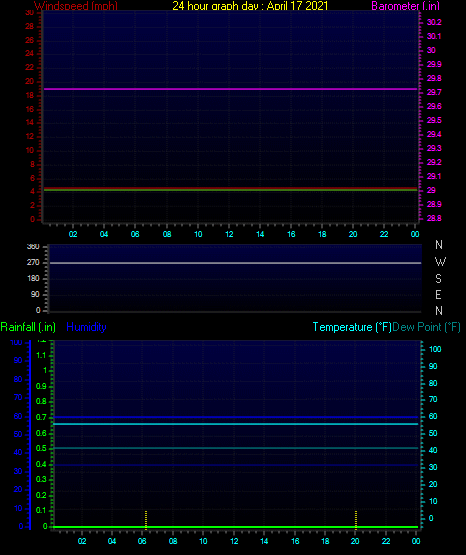The width and height of the screenshot is (466, 555).
Task: Click the Windspeed (mph) axis label
Action: pos(76,6)
